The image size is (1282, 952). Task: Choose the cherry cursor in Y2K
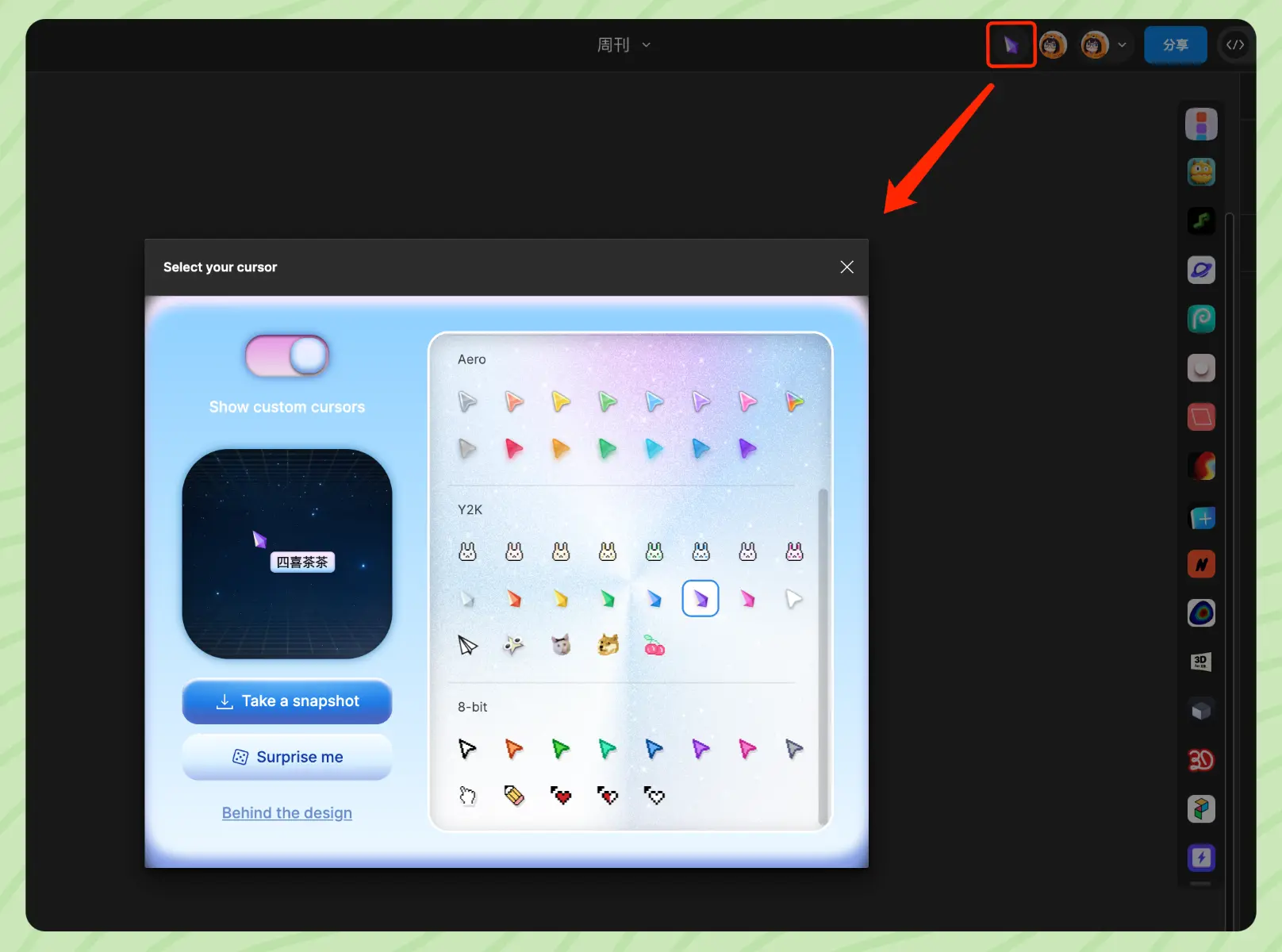(654, 645)
